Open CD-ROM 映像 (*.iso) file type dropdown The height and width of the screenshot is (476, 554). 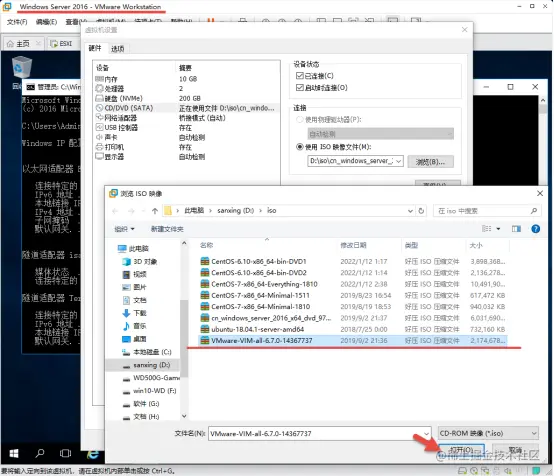489,433
